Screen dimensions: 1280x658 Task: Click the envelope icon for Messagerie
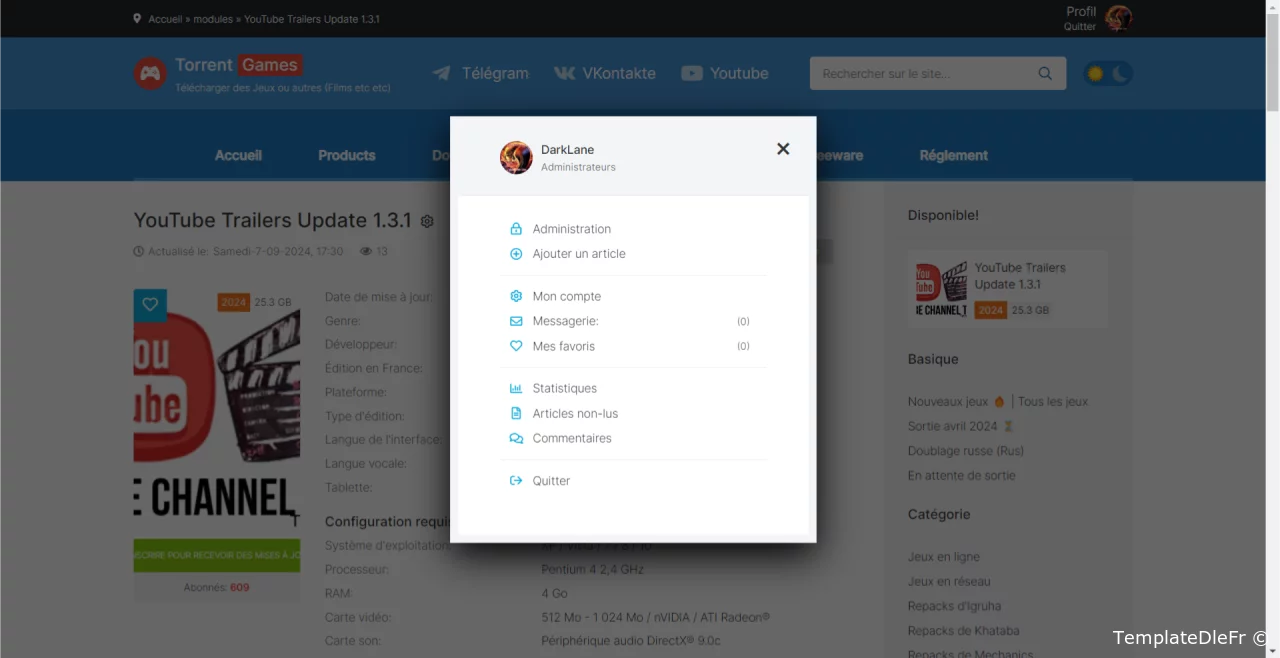(x=516, y=321)
